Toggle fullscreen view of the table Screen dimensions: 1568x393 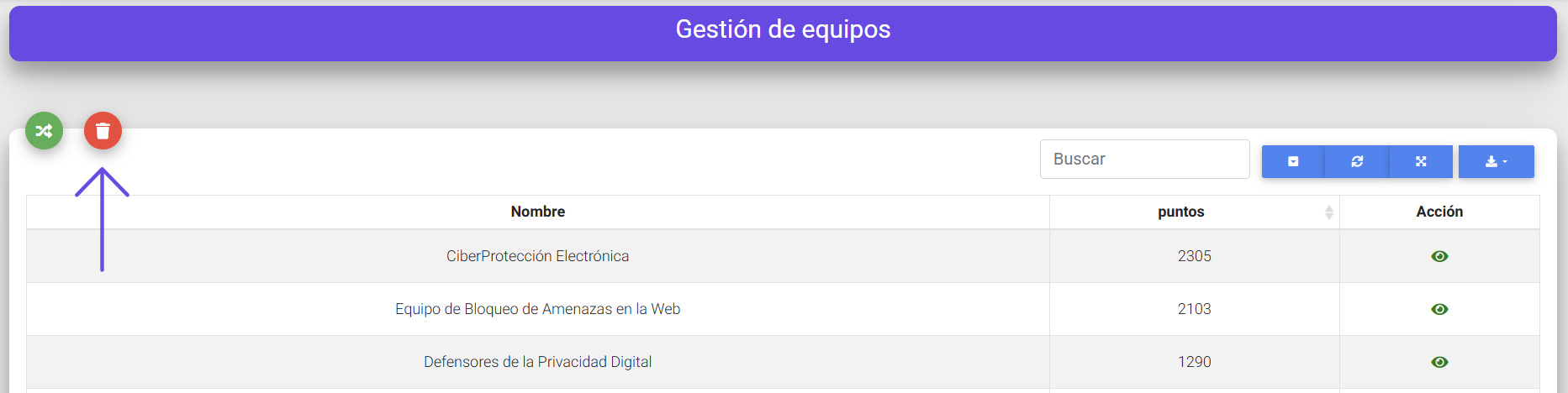(x=1421, y=161)
